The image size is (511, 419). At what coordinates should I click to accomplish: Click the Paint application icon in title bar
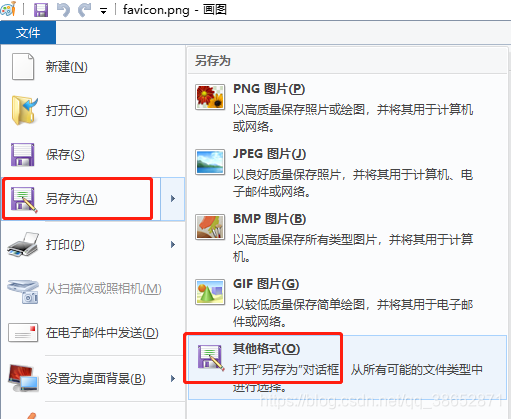coord(8,9)
